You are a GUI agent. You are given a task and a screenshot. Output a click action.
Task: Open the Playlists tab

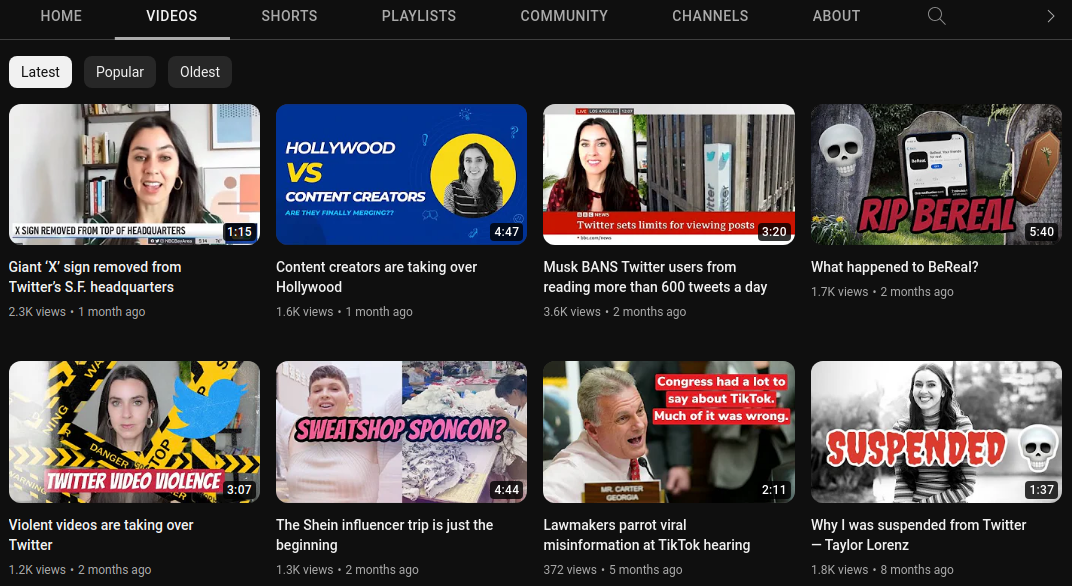pyautogui.click(x=418, y=16)
